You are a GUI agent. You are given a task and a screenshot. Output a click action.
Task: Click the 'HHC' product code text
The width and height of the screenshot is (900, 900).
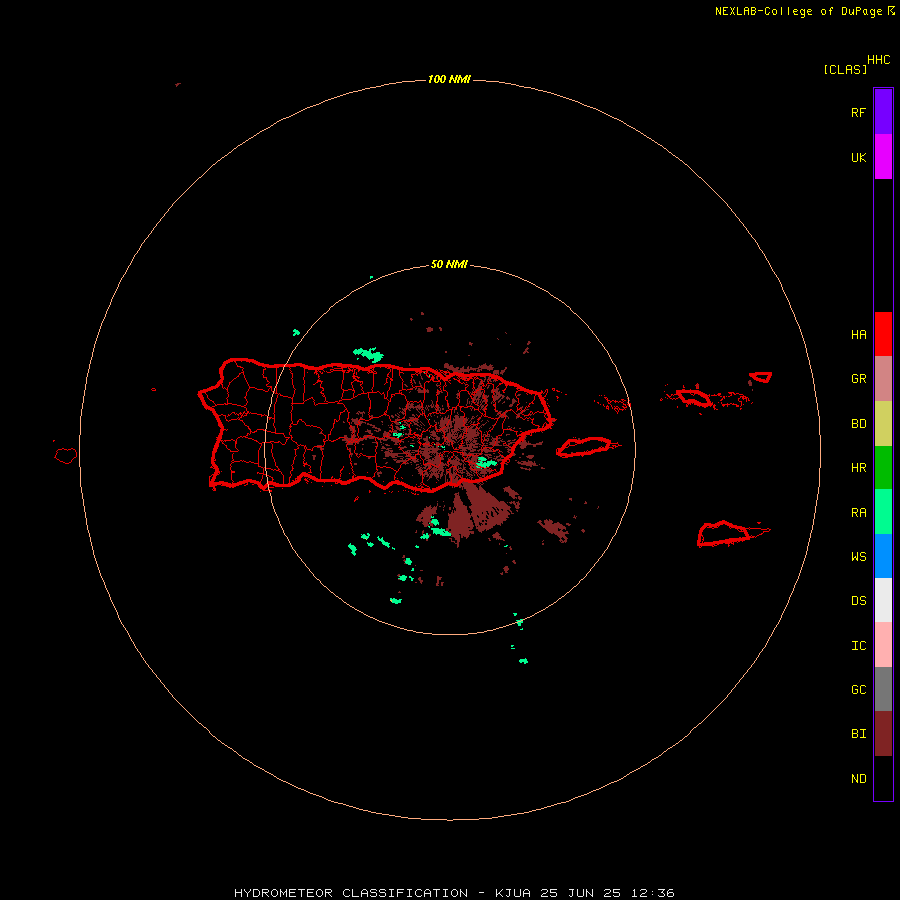[x=879, y=60]
